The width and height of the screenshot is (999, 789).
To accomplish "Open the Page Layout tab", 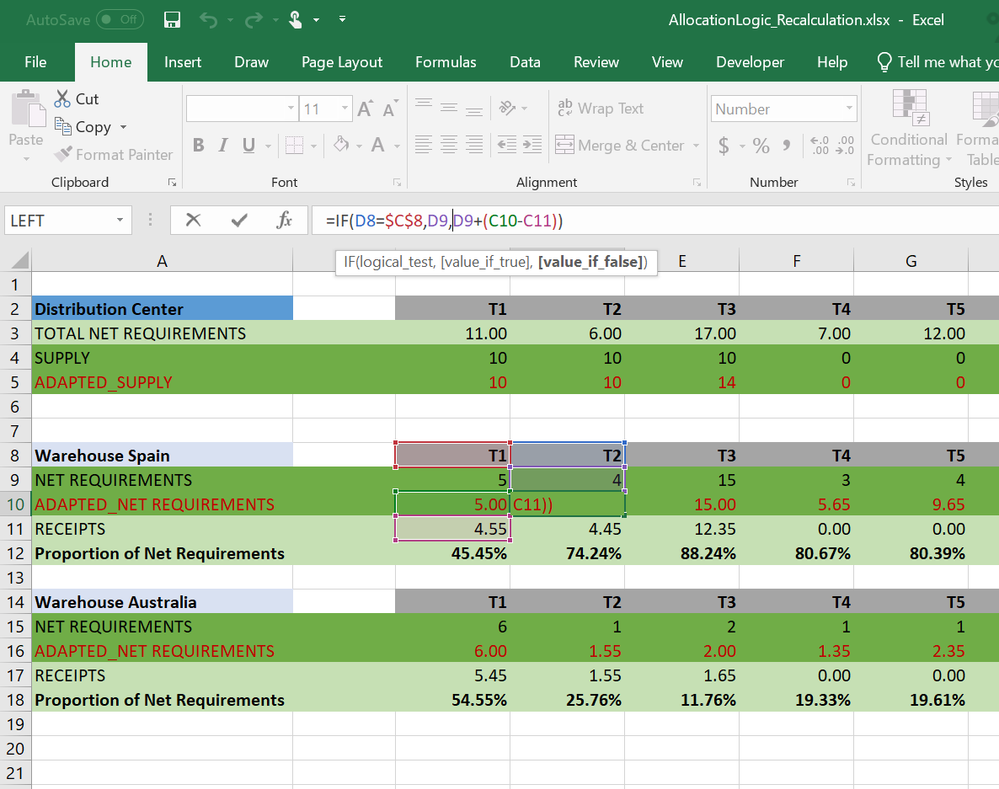I will pyautogui.click(x=342, y=62).
